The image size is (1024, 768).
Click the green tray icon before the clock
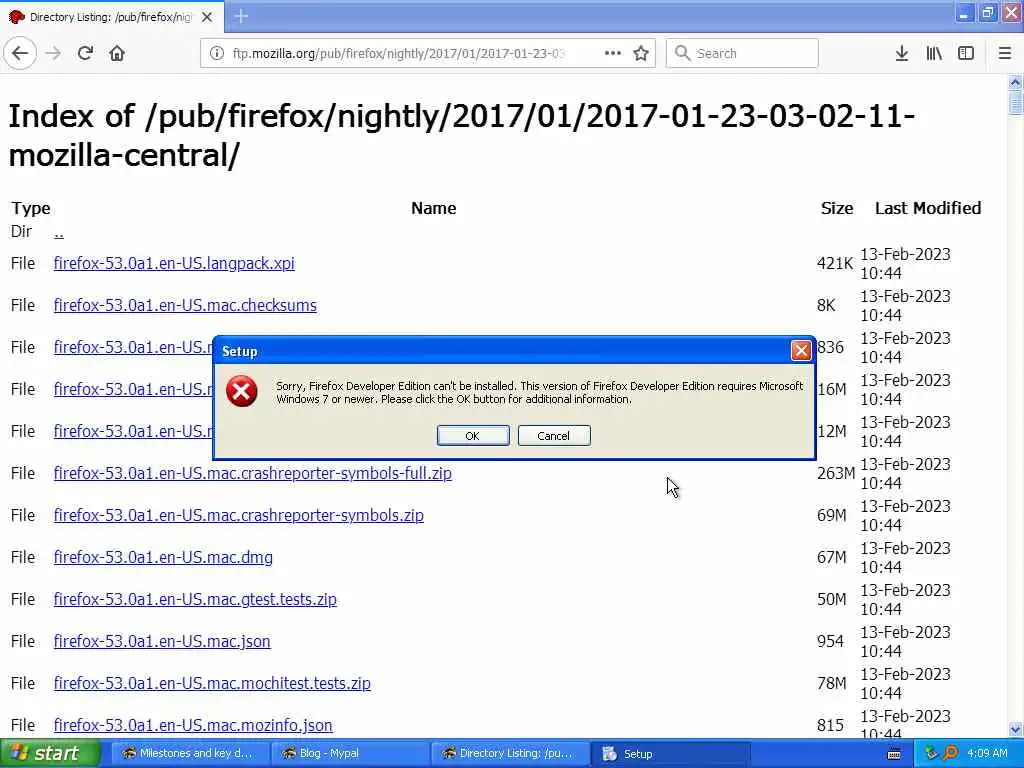tap(931, 754)
